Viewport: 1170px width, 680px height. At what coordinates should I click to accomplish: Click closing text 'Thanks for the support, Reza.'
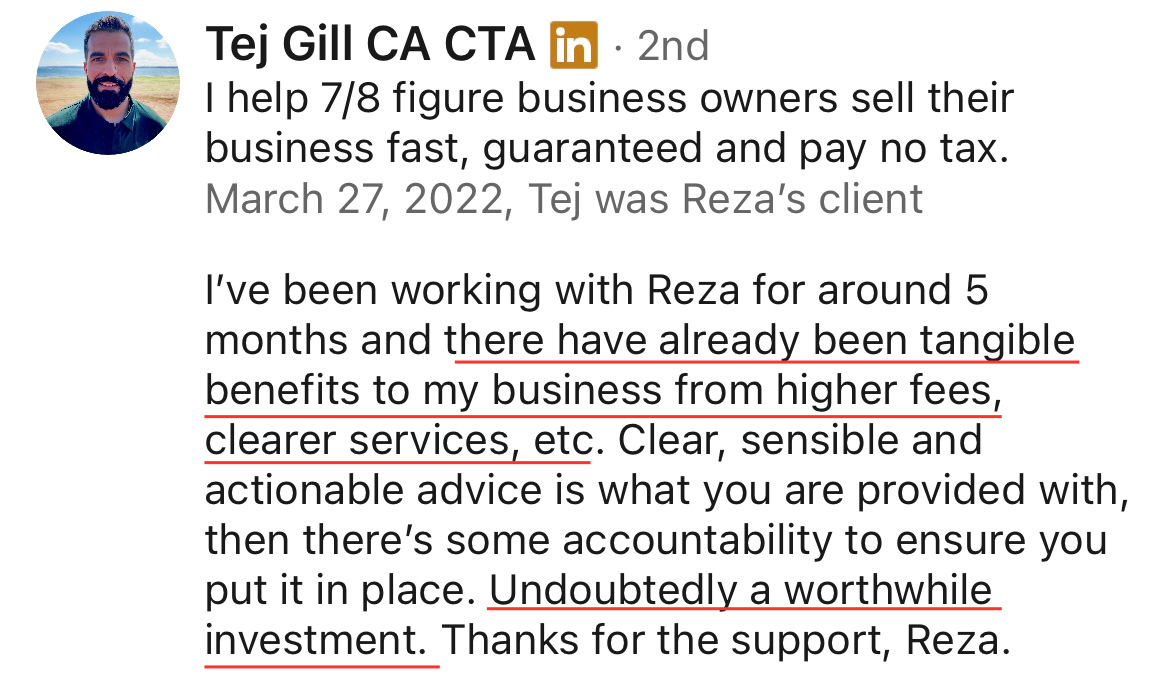tap(725, 640)
